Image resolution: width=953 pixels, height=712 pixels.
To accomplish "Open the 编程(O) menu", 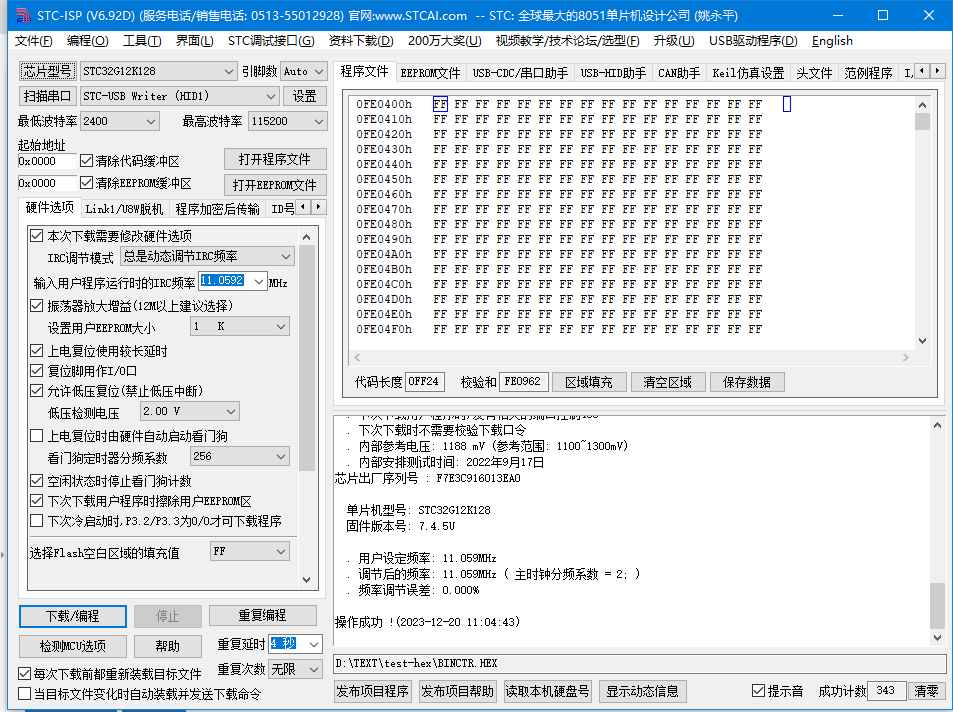I will (88, 41).
